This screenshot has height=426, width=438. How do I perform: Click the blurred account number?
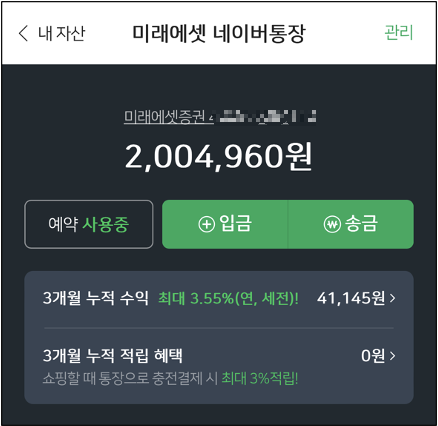[263, 117]
